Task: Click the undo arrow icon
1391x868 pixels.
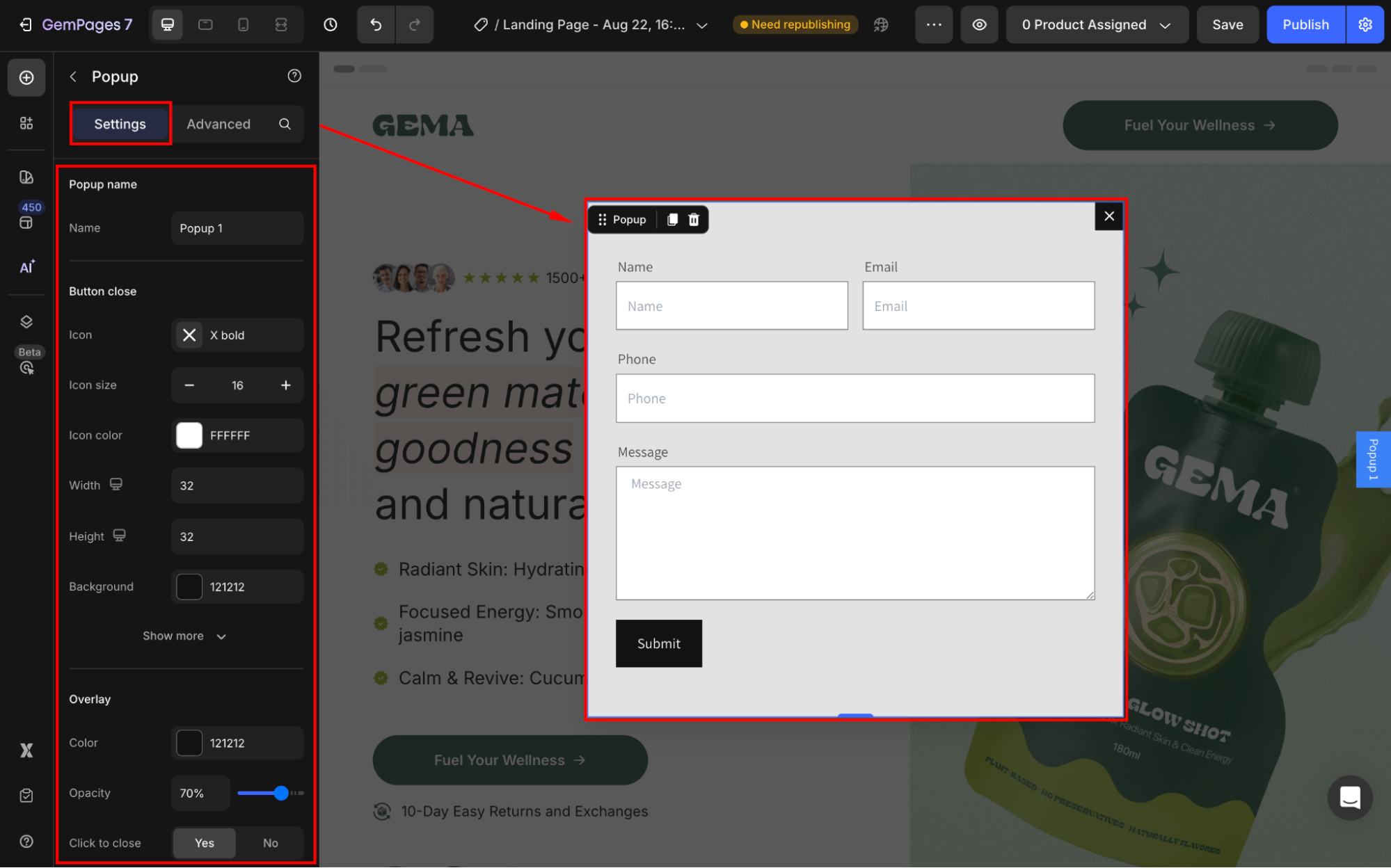Action: pyautogui.click(x=376, y=25)
